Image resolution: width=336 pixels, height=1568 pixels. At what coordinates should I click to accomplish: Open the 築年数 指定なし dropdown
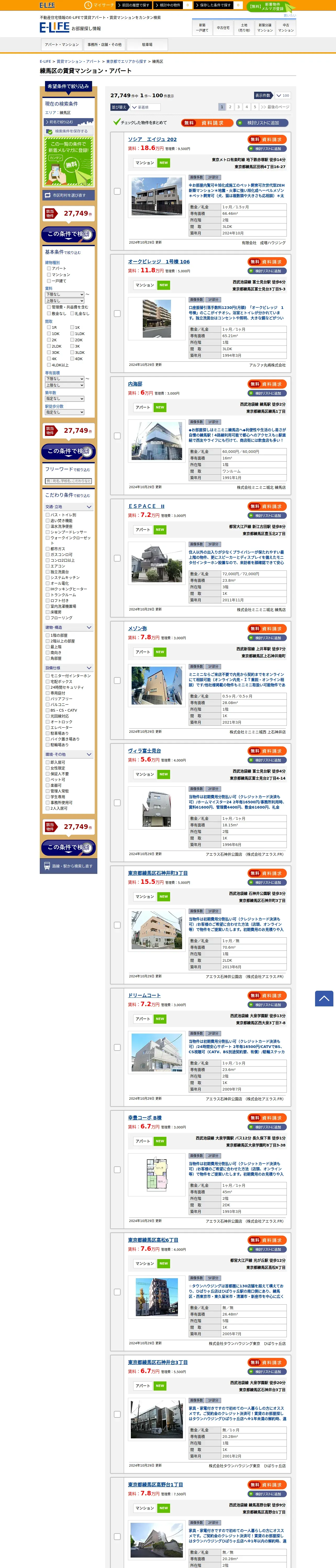(65, 399)
